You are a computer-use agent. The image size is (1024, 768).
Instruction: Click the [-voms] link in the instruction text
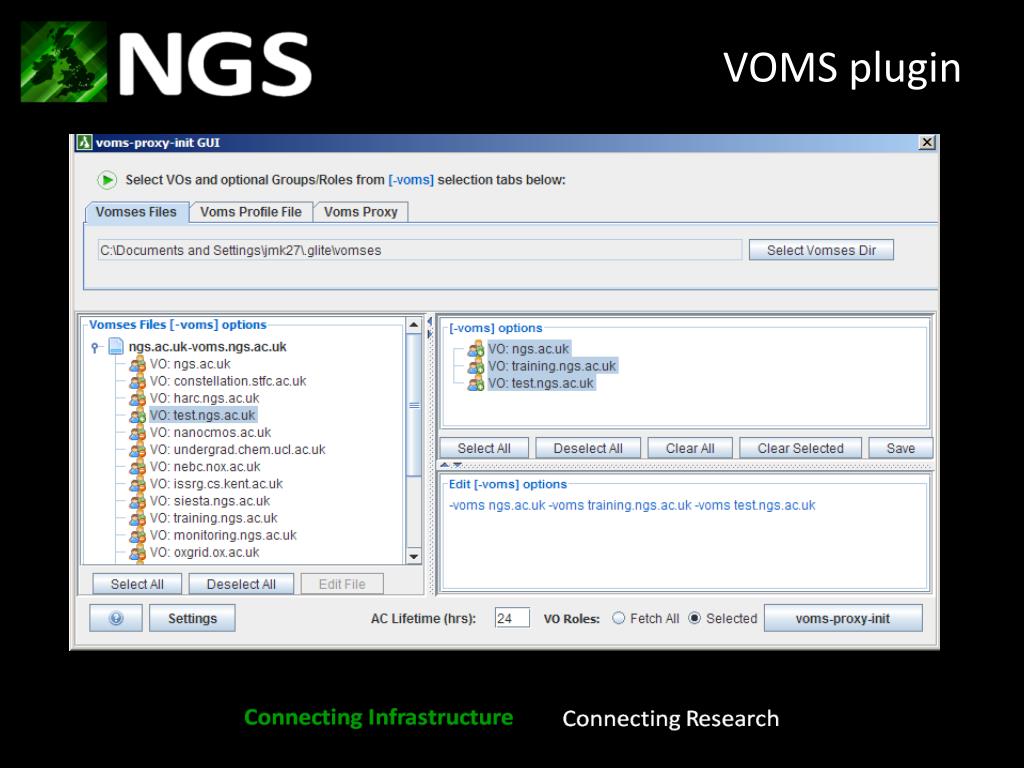click(x=411, y=180)
